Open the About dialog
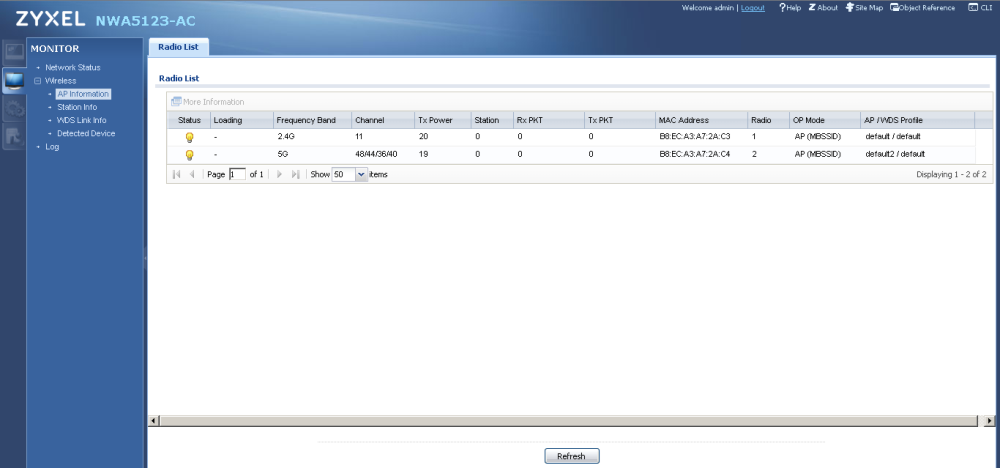 point(823,8)
